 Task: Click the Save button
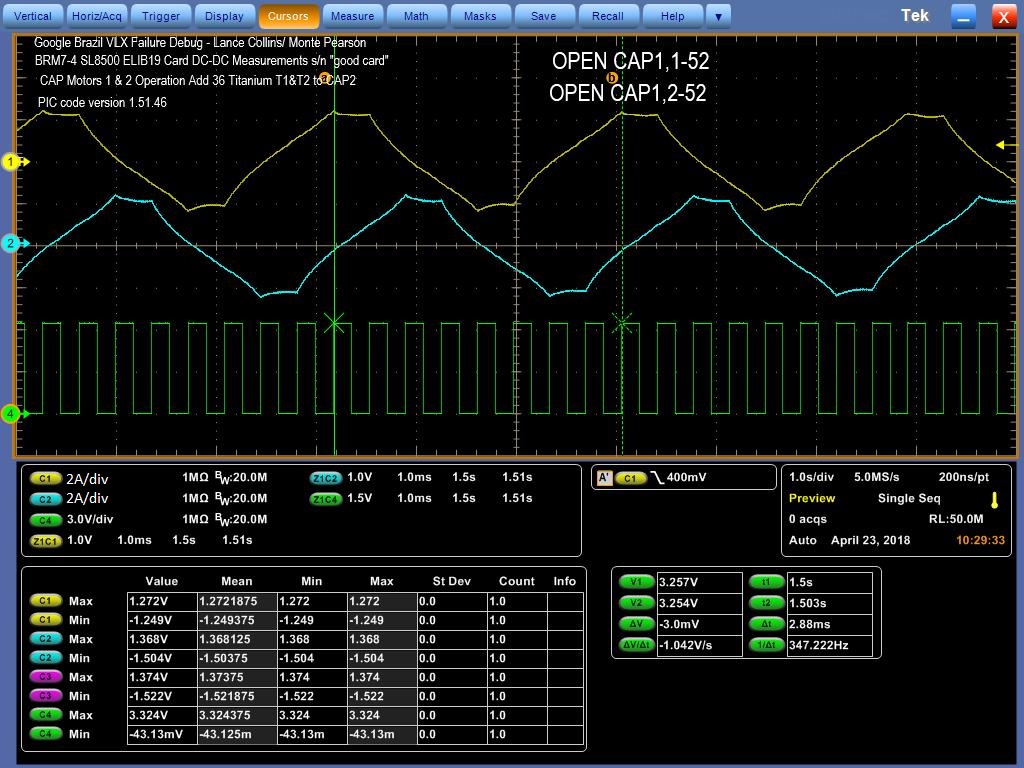[543, 16]
